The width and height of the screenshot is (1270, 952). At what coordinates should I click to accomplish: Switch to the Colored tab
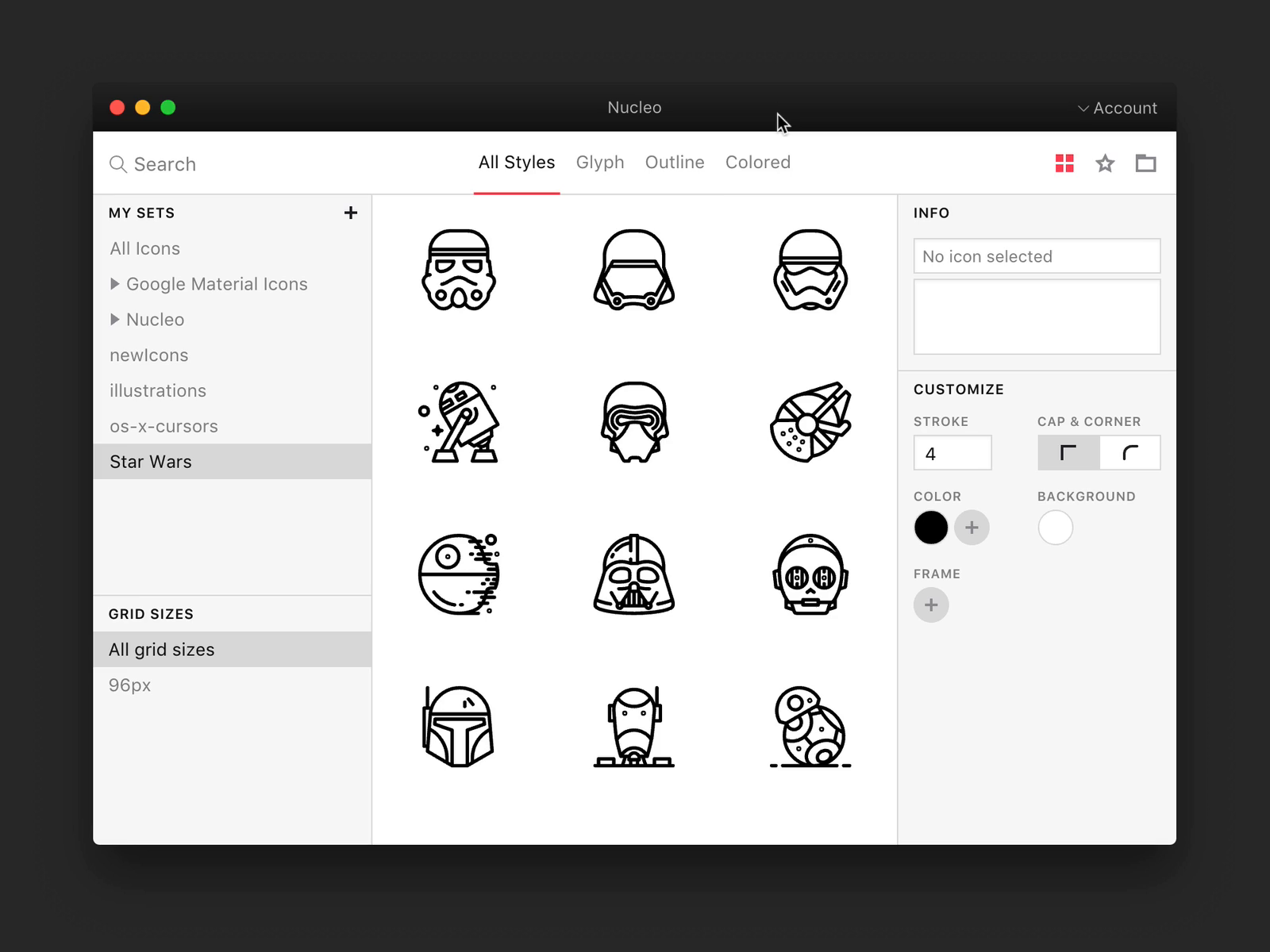tap(757, 163)
